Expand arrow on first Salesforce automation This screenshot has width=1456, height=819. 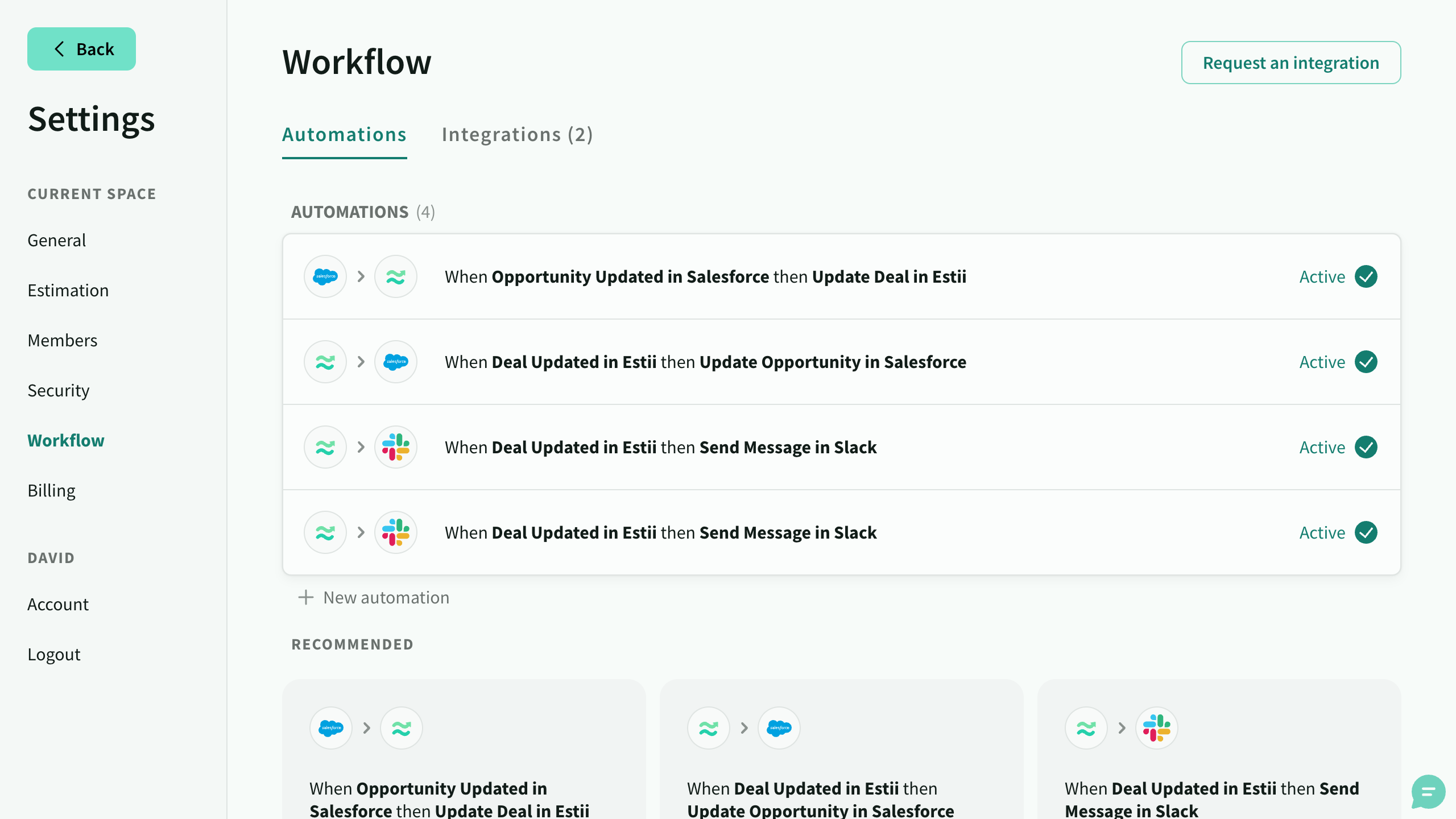[x=360, y=276]
